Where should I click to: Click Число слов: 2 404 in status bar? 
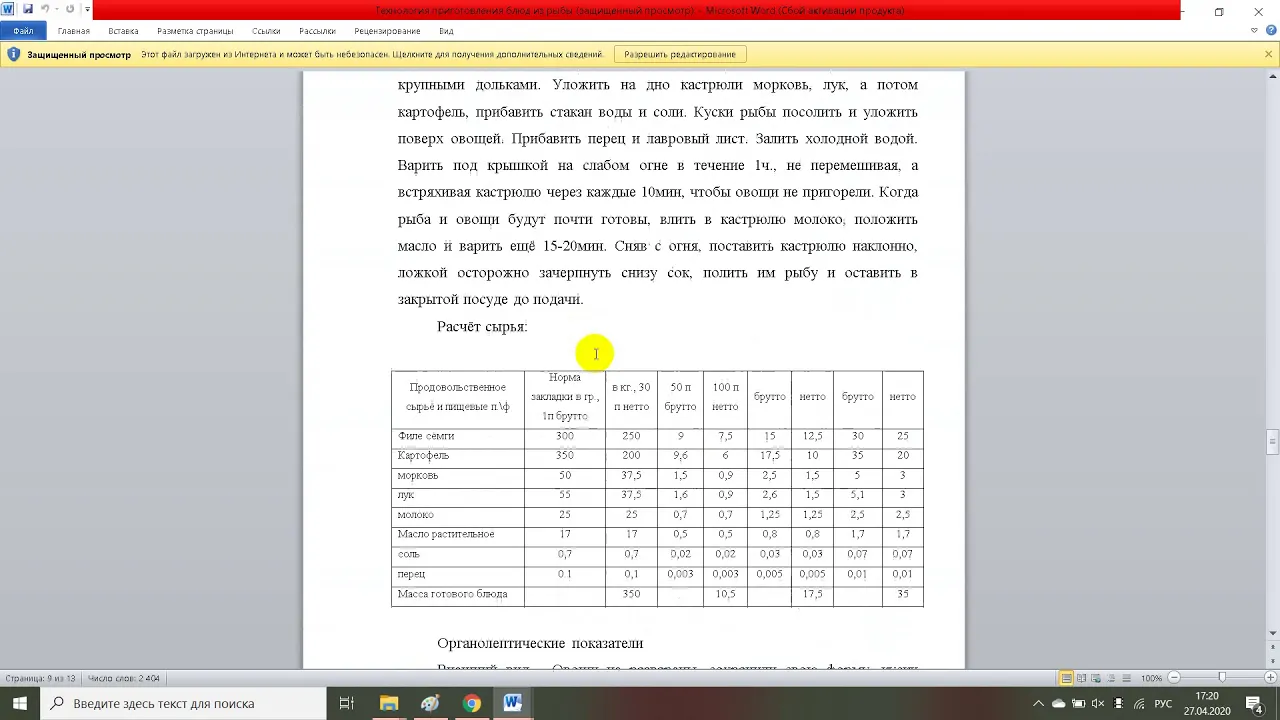[x=124, y=678]
